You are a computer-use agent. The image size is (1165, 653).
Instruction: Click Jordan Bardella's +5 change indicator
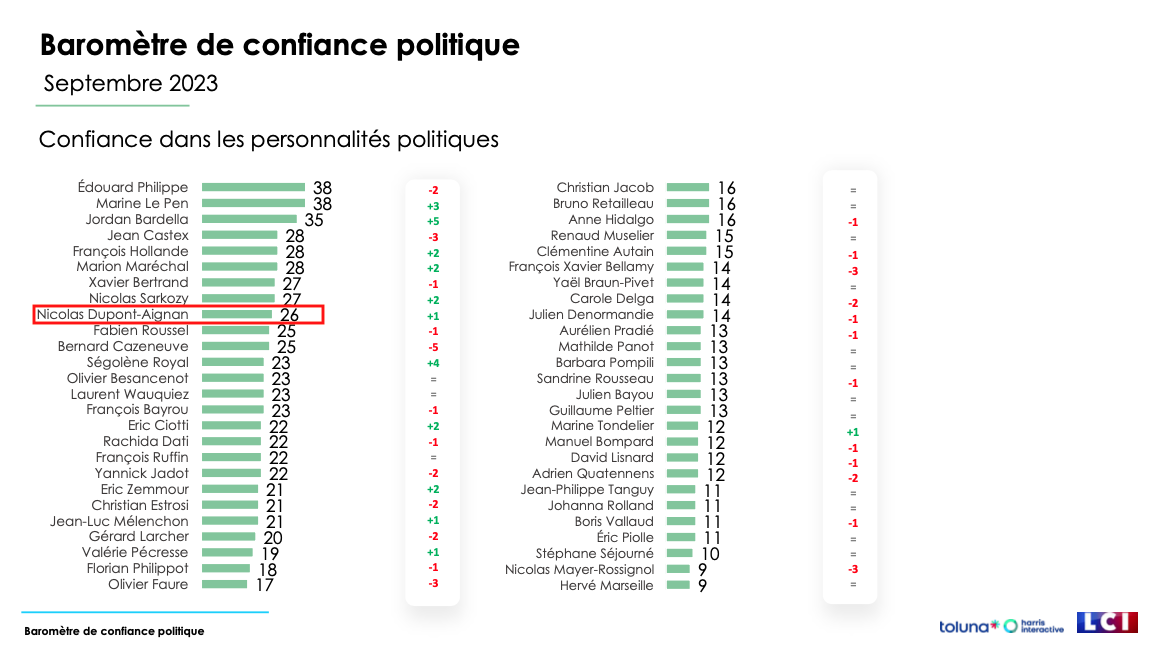pos(433,222)
